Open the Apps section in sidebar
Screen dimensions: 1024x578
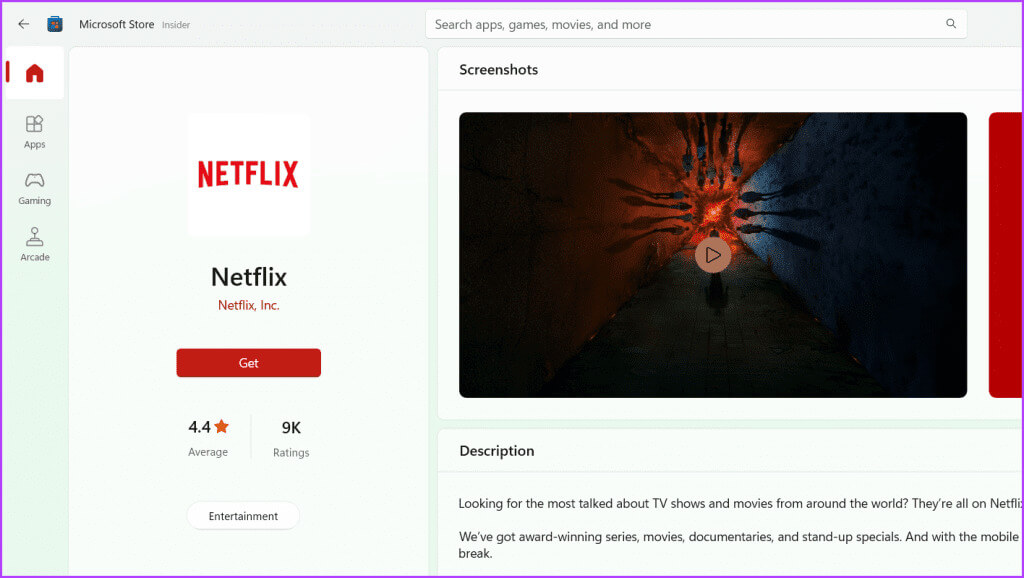pos(35,132)
